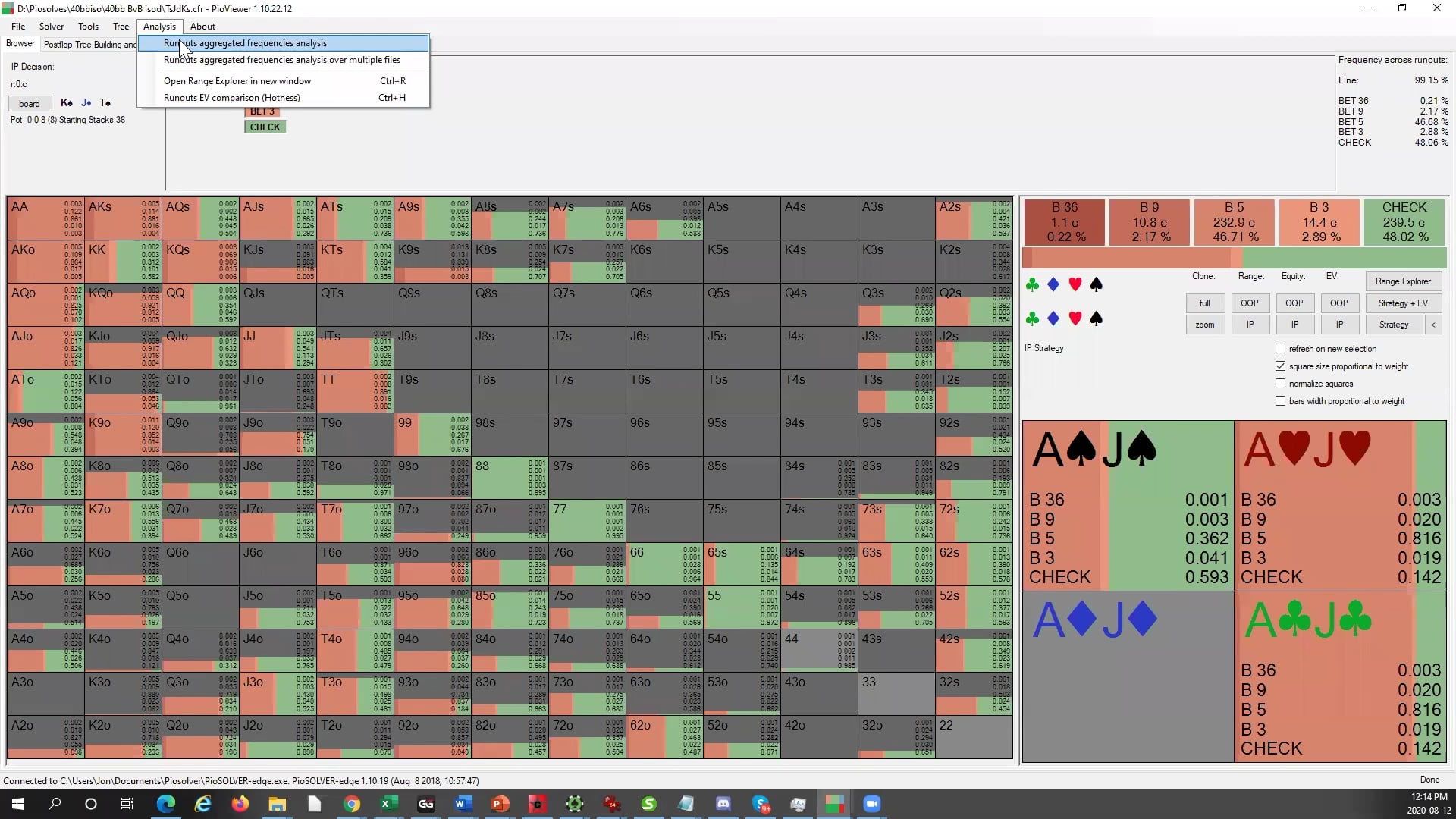
Task: Switch to the Browser tab
Action: click(x=20, y=43)
